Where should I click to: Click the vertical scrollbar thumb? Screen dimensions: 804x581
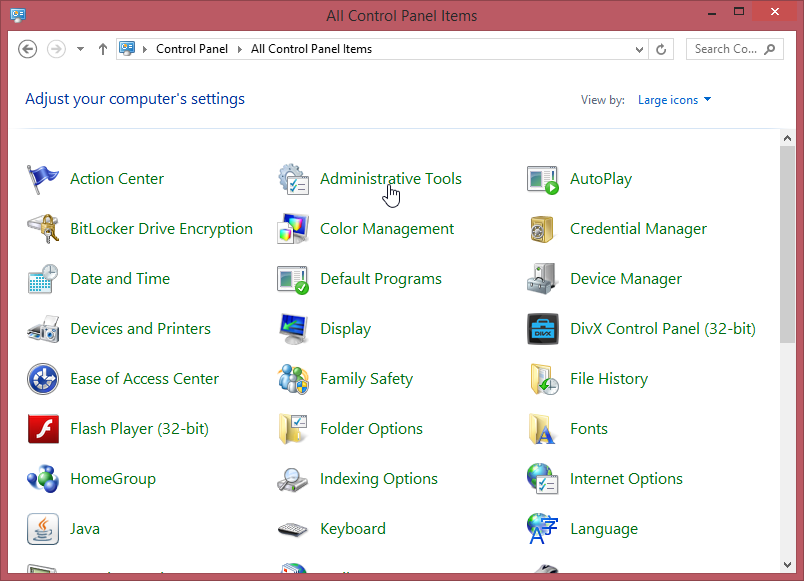[x=787, y=244]
